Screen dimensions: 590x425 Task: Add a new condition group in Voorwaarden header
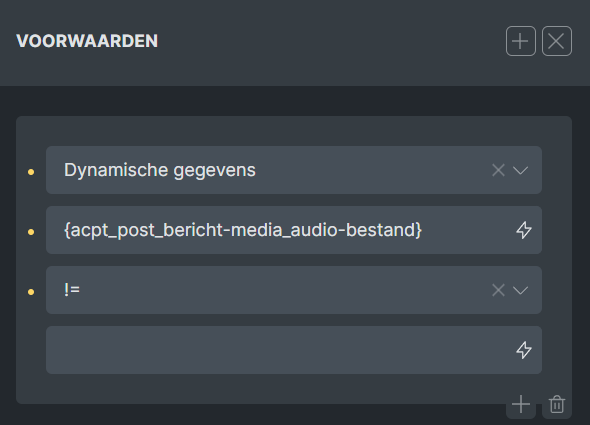[x=521, y=41]
